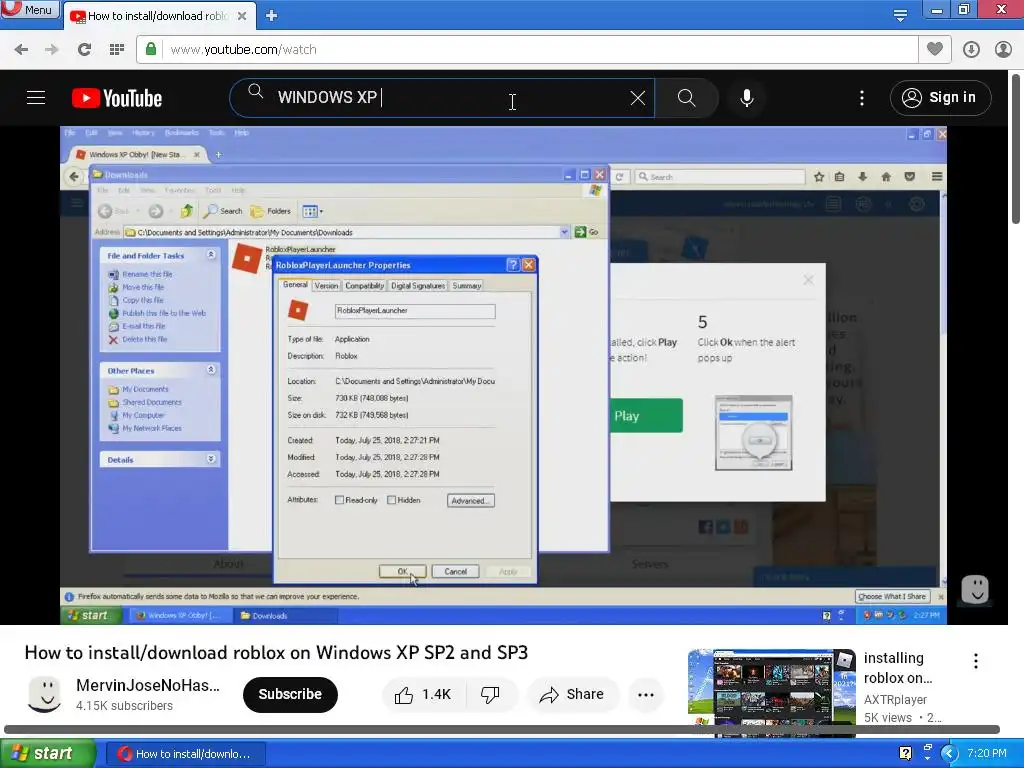Open options menu for the recommended video
This screenshot has height=768, width=1024.
click(x=976, y=661)
